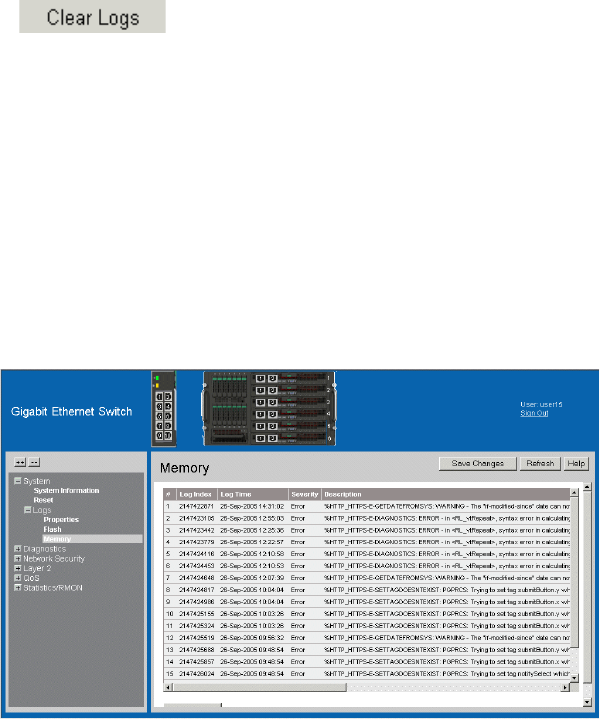Select log index 2147423442 in row 3
The image size is (600, 719).
[196, 531]
